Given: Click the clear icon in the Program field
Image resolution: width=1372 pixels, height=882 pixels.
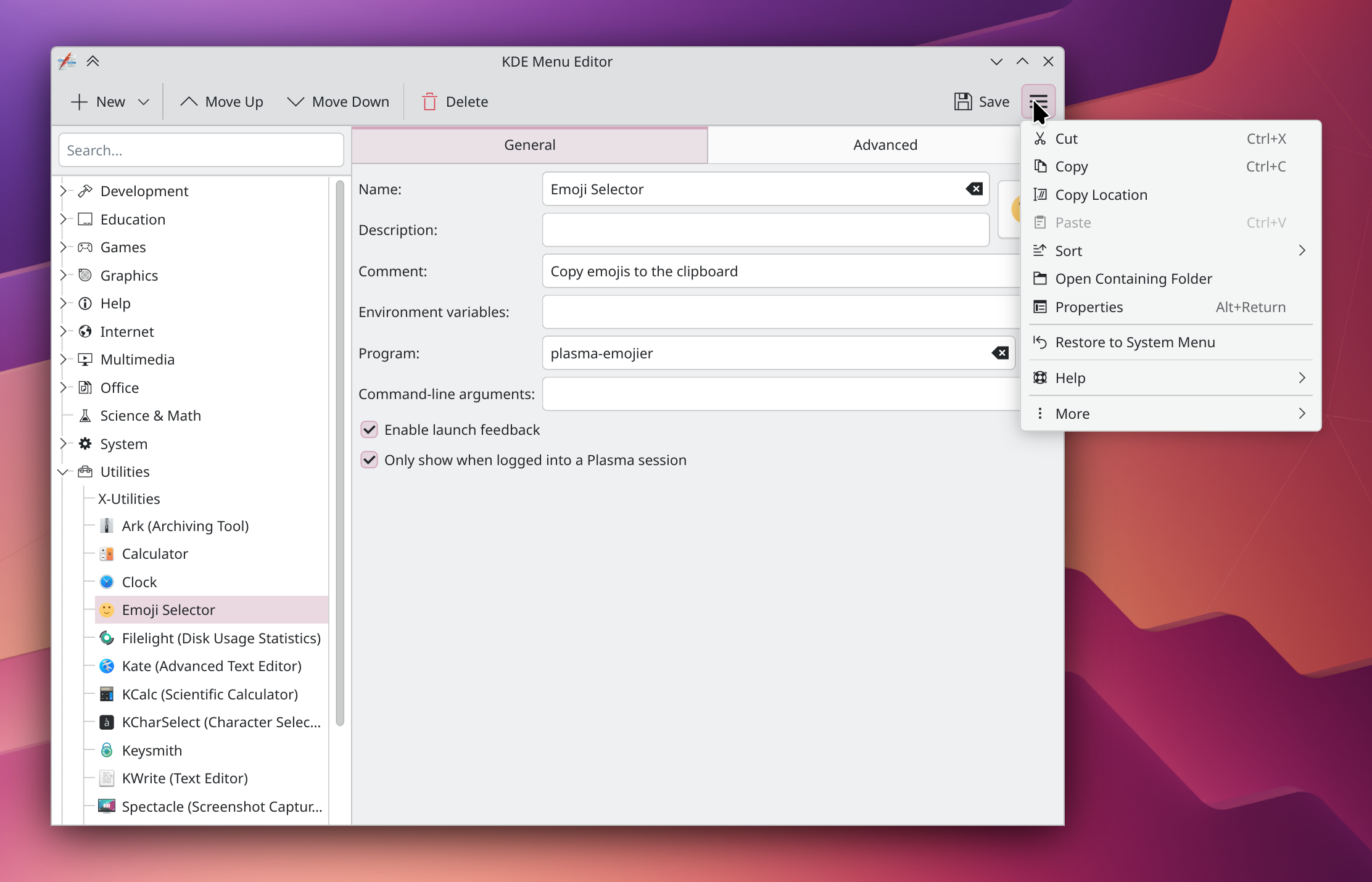Looking at the screenshot, I should 1000,353.
